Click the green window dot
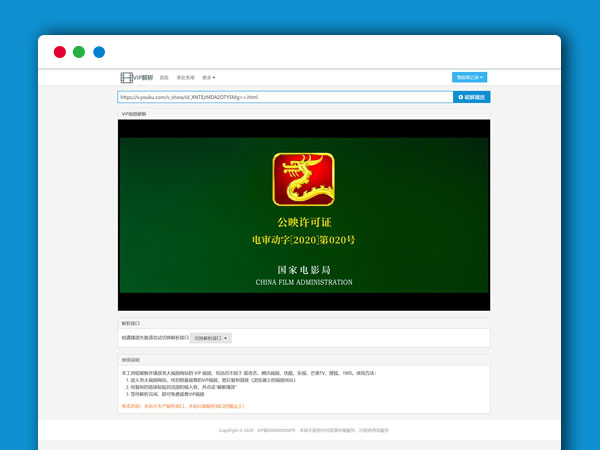The height and width of the screenshot is (450, 600). tap(79, 52)
